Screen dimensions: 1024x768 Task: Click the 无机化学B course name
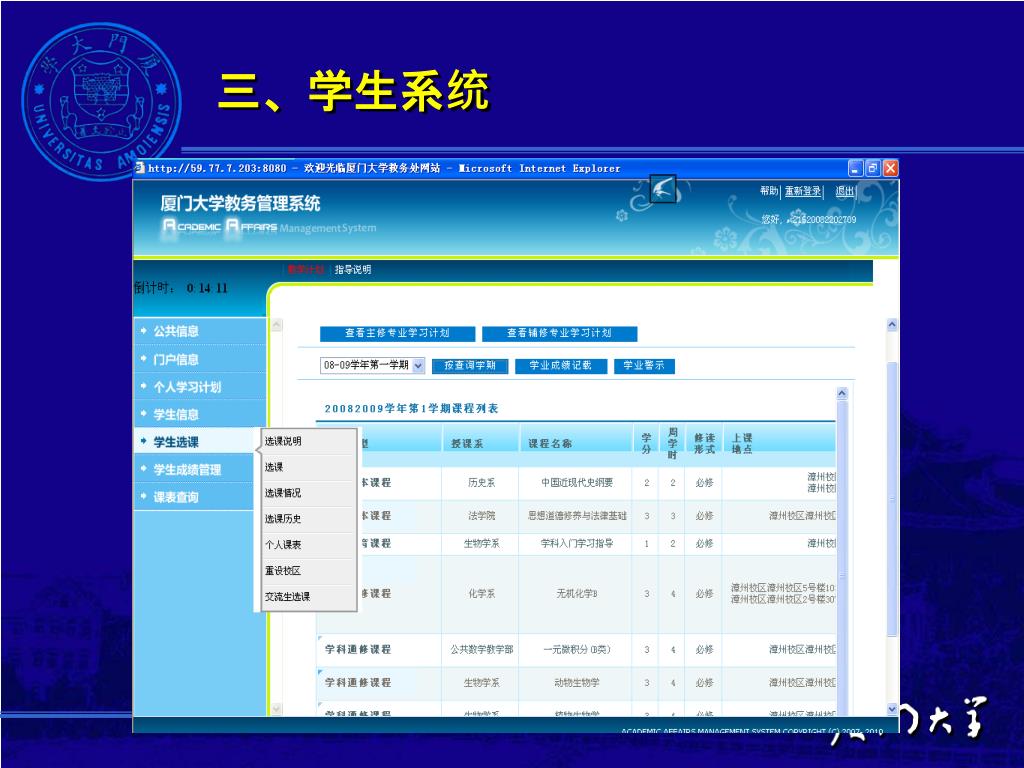(577, 594)
